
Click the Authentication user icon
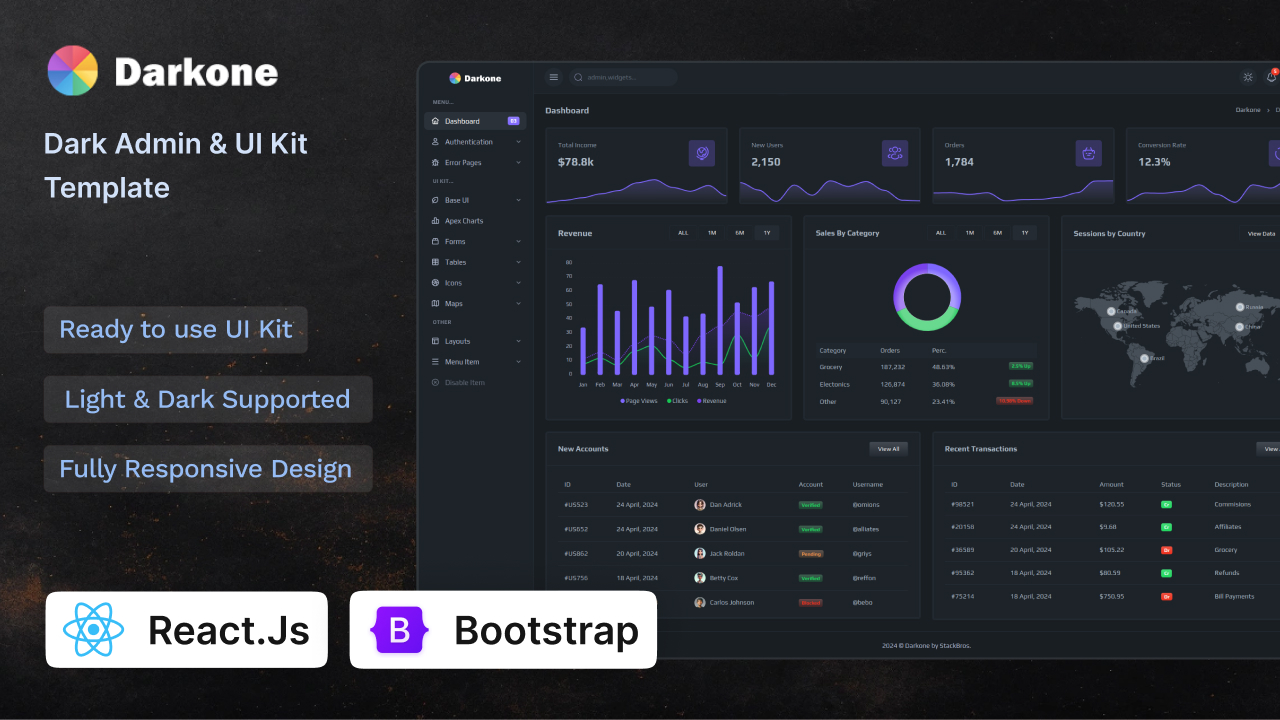pos(435,142)
